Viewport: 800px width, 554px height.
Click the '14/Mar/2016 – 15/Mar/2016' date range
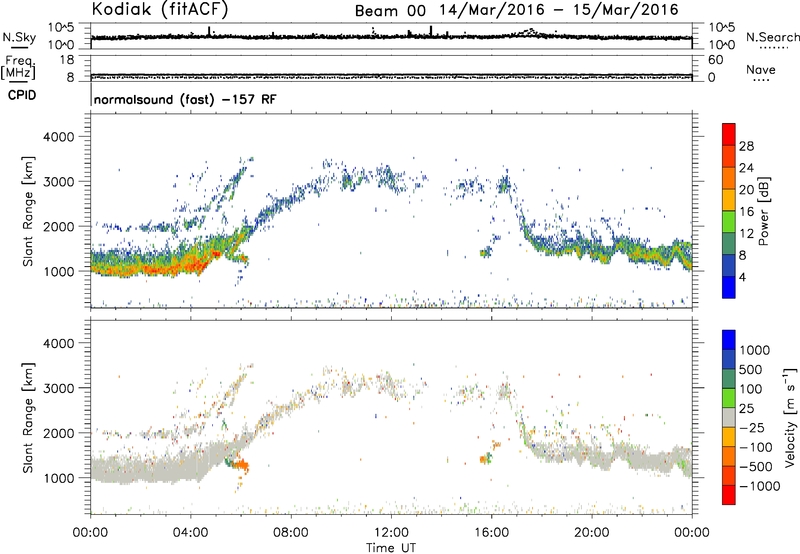[559, 10]
